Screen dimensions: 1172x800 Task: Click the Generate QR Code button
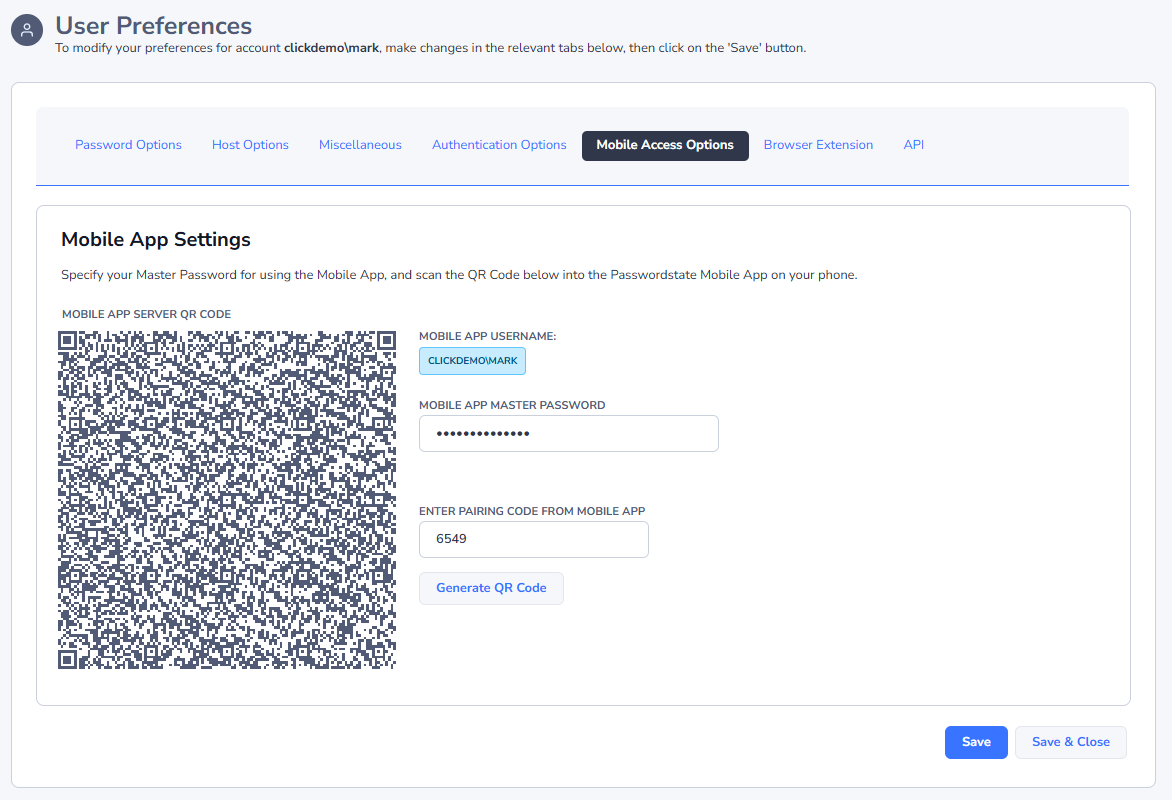(491, 588)
